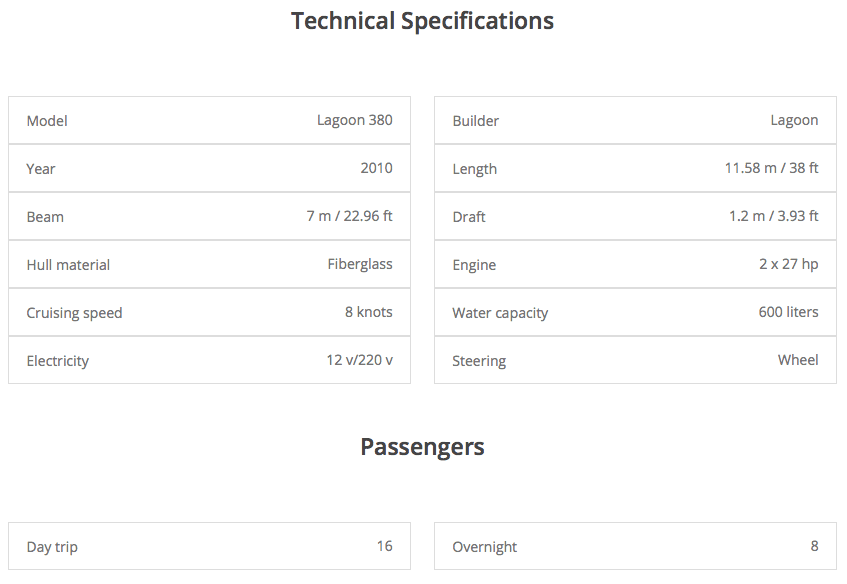Select the Wheel steering value

(798, 360)
